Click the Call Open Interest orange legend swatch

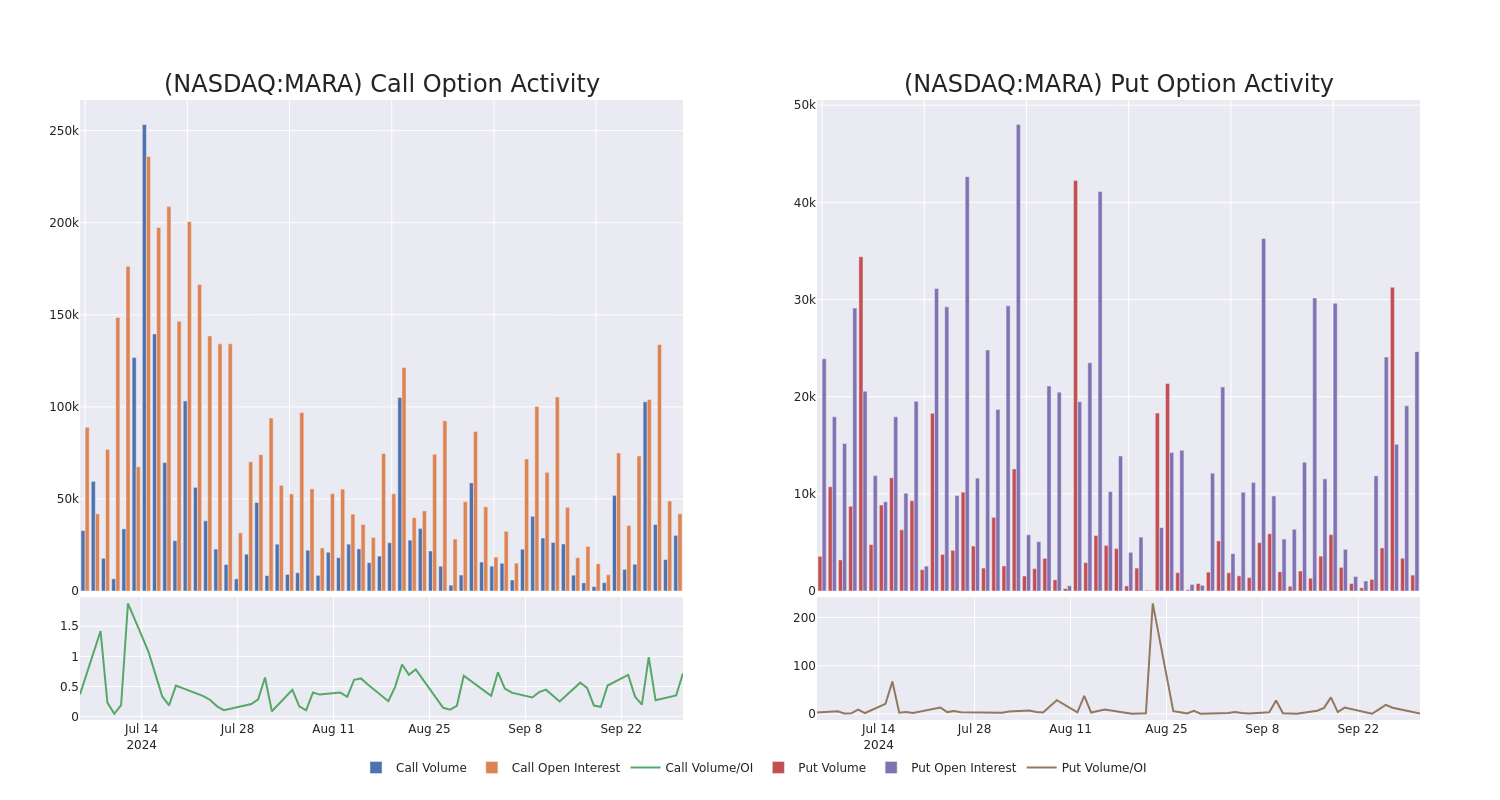(x=492, y=768)
